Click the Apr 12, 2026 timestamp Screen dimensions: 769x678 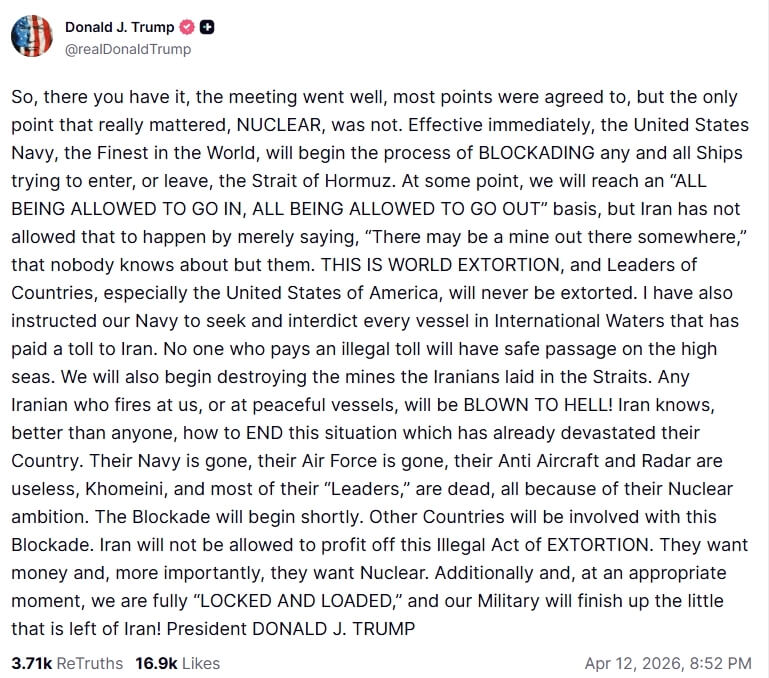(668, 663)
